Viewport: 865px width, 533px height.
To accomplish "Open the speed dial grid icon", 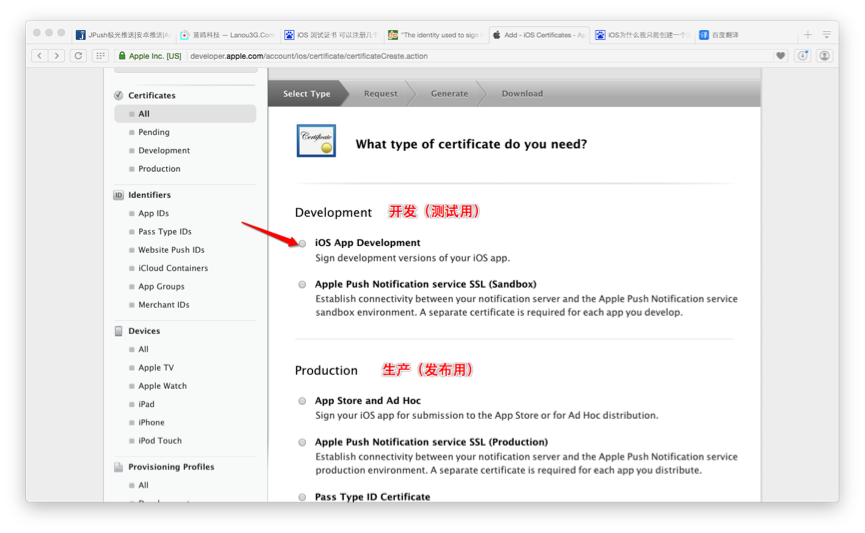I will click(x=100, y=56).
